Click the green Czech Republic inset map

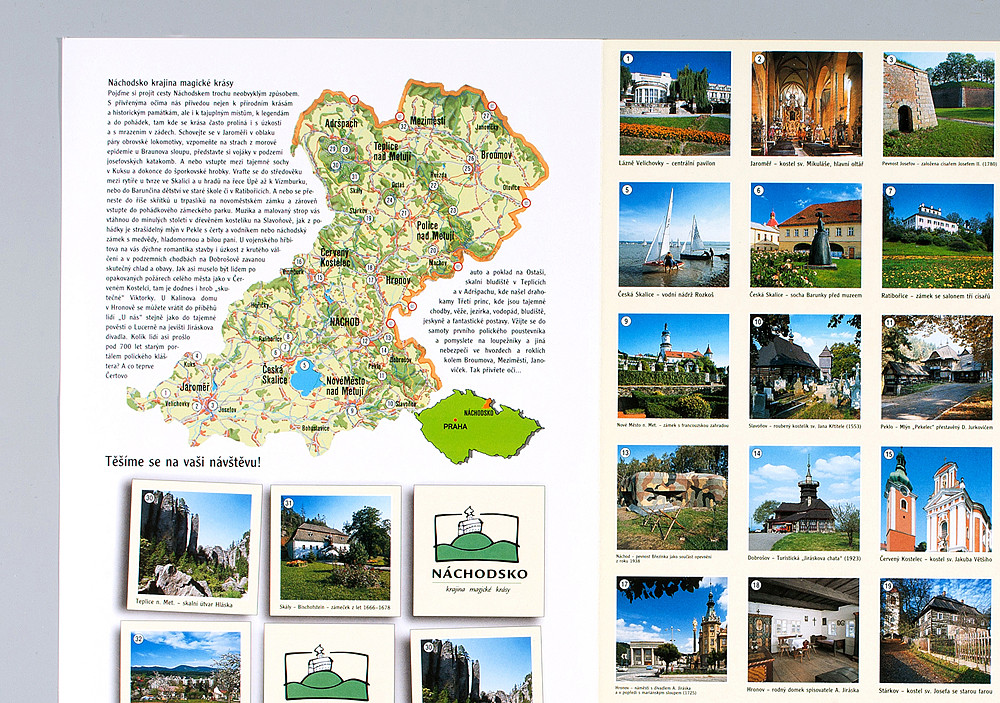(x=478, y=426)
